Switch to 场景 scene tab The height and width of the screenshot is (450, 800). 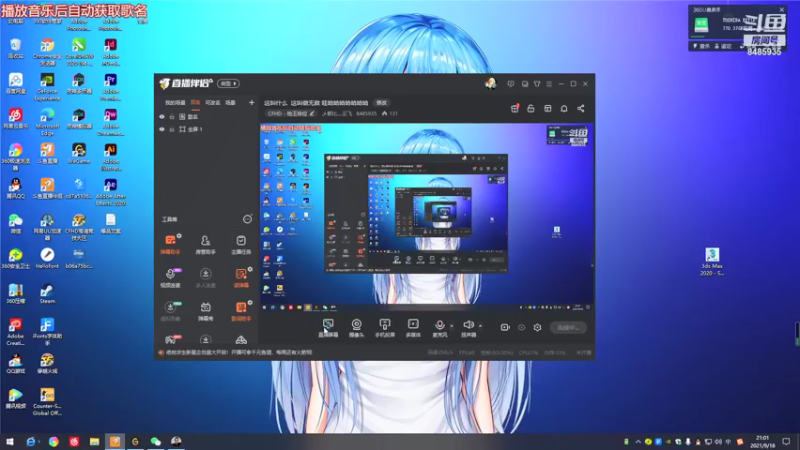231,103
